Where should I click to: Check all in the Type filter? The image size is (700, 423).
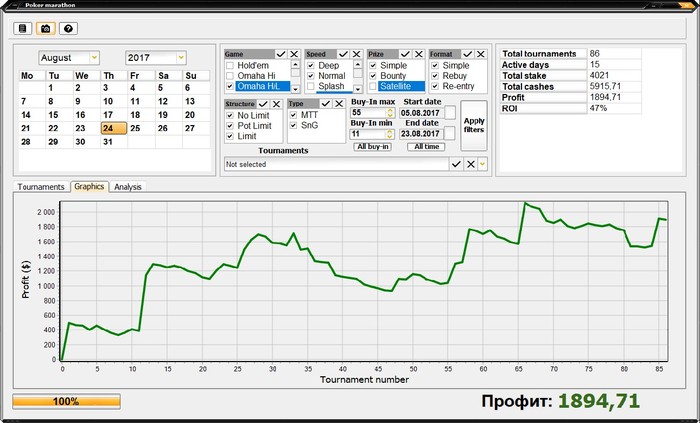pos(326,104)
